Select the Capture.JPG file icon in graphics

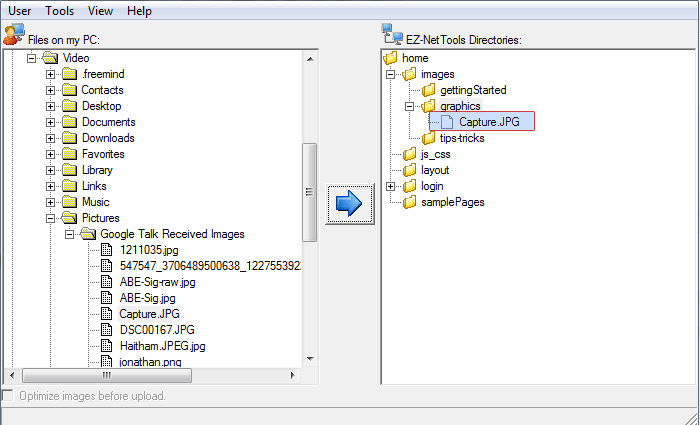pos(448,122)
